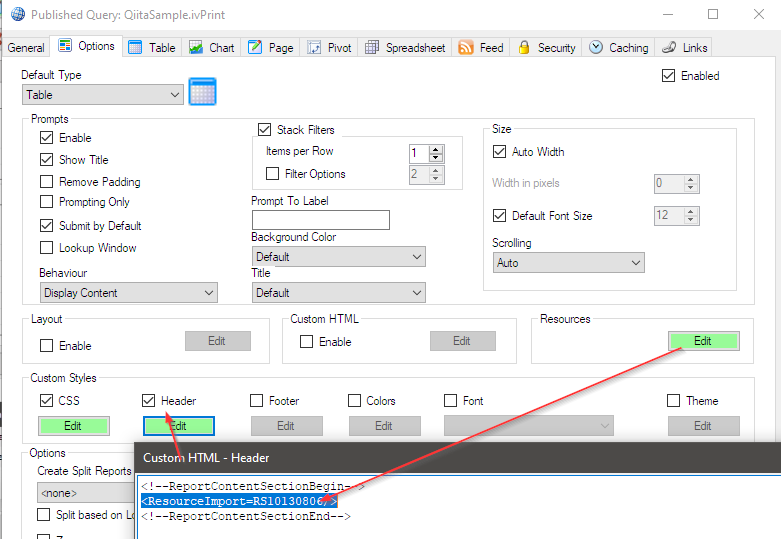Click the CSS Edit button
This screenshot has height=539, width=781.
[x=74, y=426]
